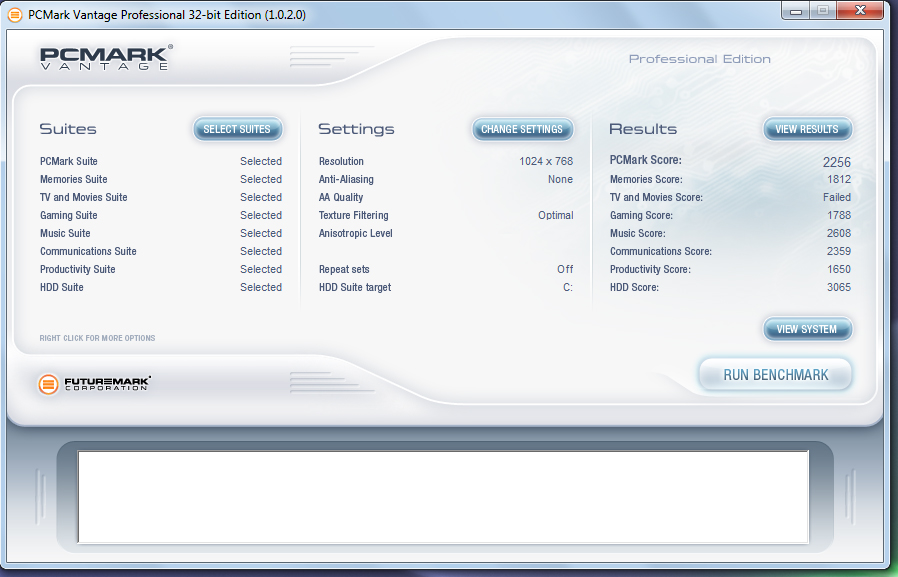Click the HDD Suite target value C:
The image size is (898, 577).
(x=568, y=287)
